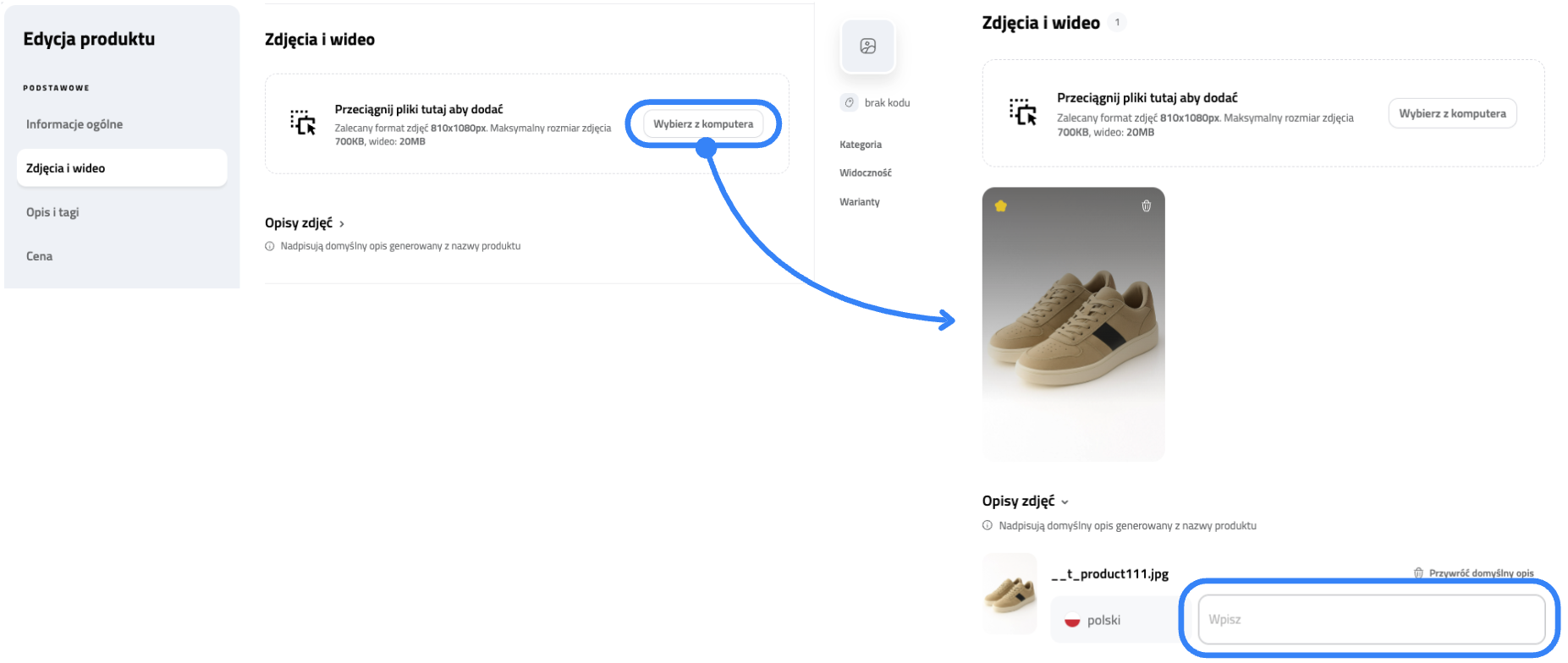Jump to the "Kategoria" section
The height and width of the screenshot is (663, 1568).
861,145
